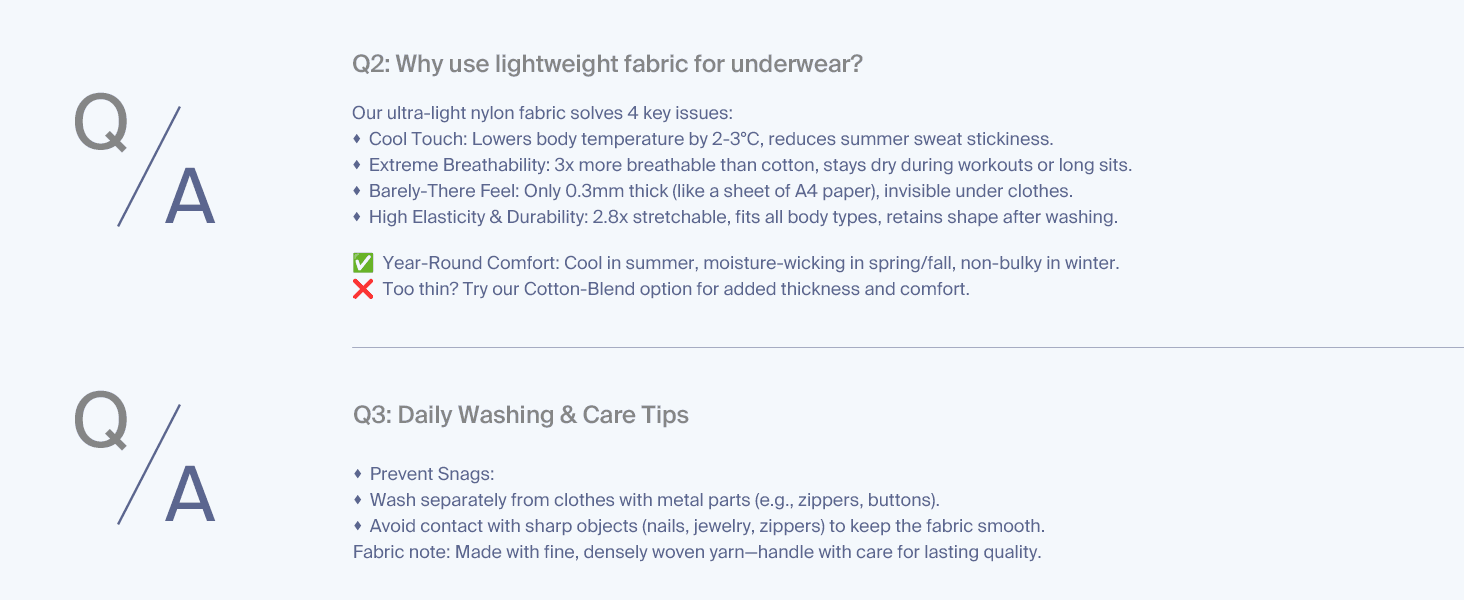Click the diamond bullet before Cool Touch

click(357, 139)
